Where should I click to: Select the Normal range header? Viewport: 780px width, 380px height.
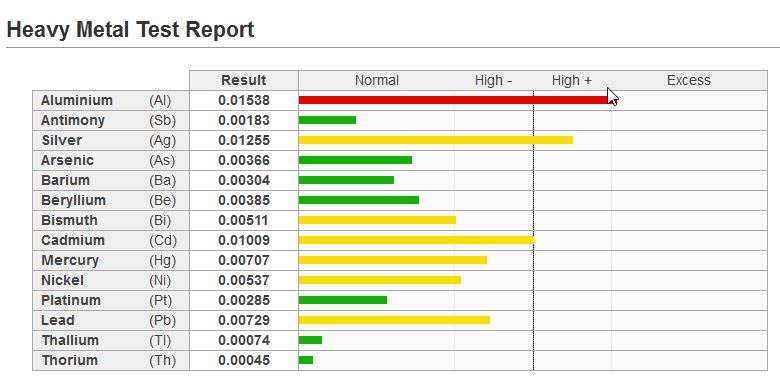pyautogui.click(x=377, y=80)
